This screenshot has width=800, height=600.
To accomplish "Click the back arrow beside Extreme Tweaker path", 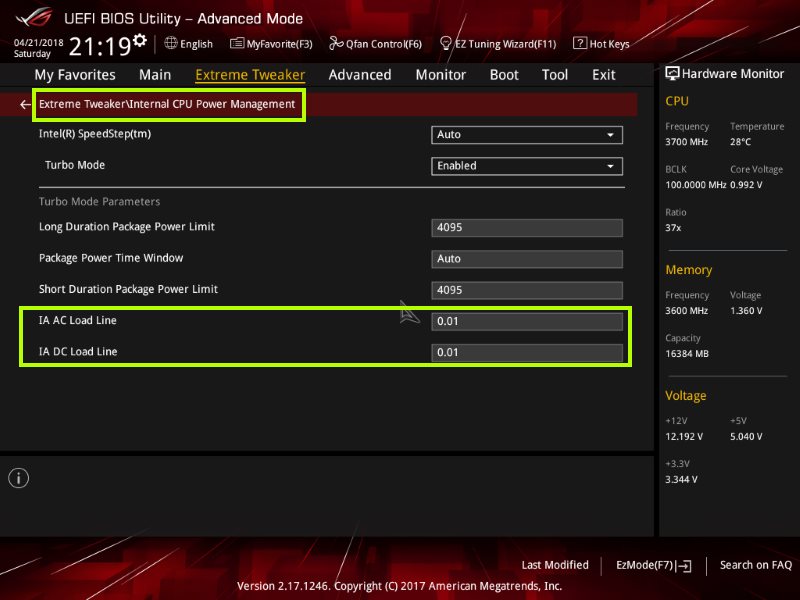I will (25, 105).
